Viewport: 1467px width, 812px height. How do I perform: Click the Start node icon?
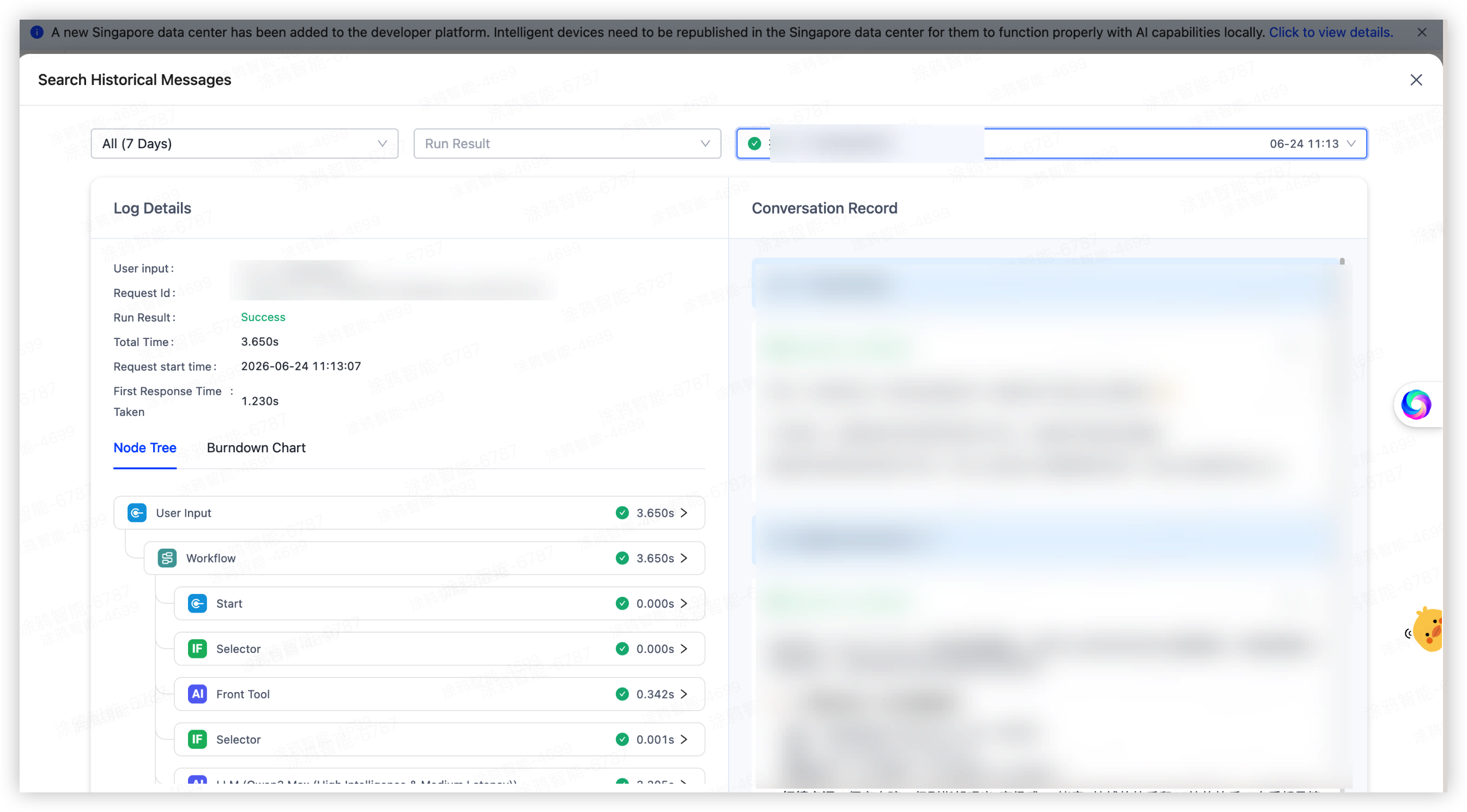197,603
